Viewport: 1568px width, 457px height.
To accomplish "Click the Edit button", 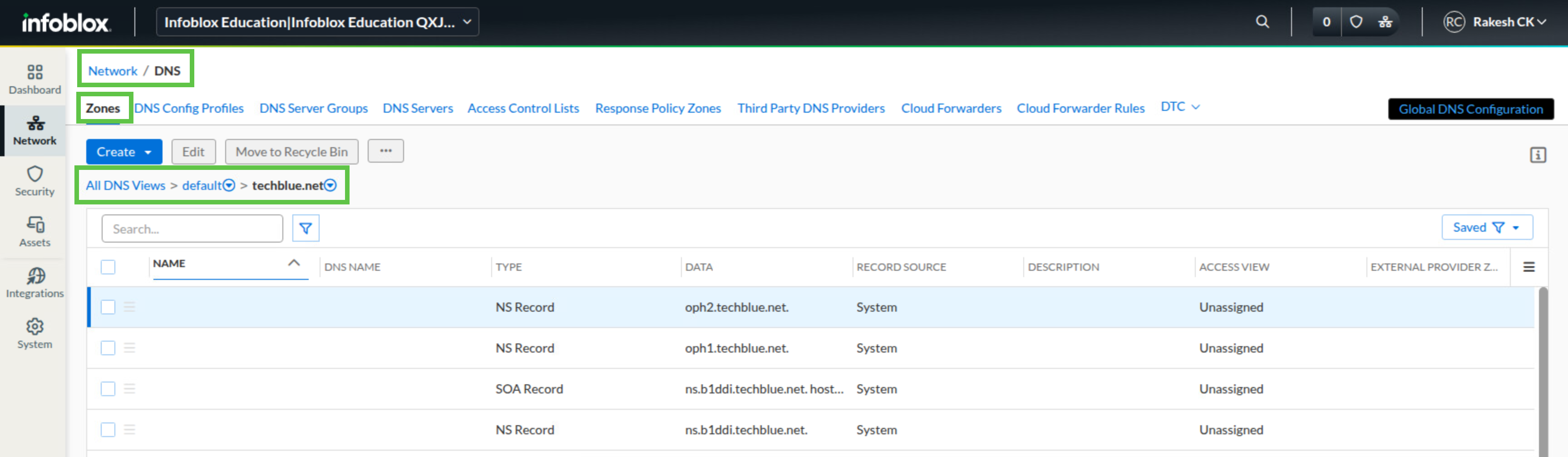I will (x=193, y=152).
